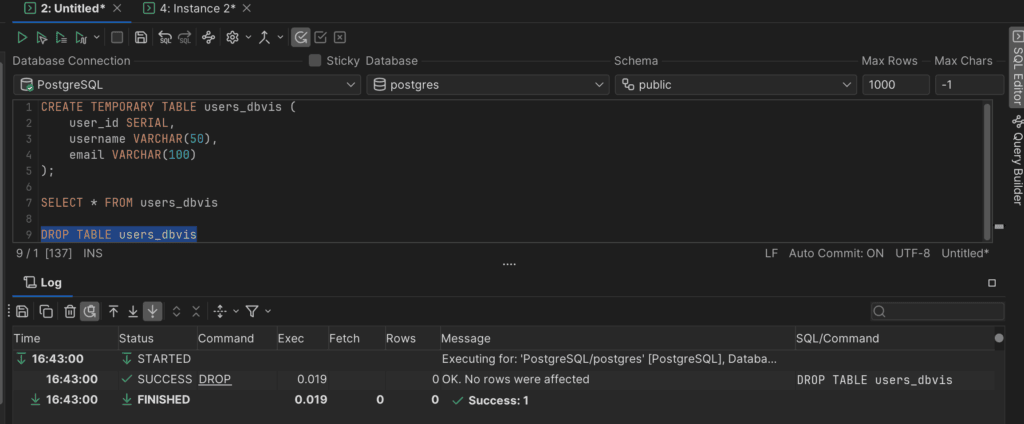The width and height of the screenshot is (1024, 424).
Task: Click the Execute Explain Plan icon
Action: coord(80,38)
